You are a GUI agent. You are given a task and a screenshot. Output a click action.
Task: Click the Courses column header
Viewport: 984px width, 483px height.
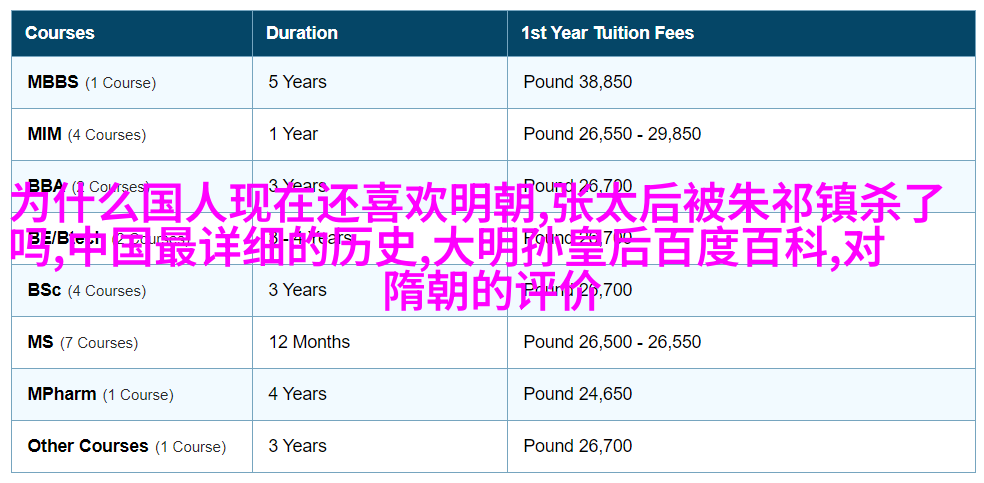(60, 33)
